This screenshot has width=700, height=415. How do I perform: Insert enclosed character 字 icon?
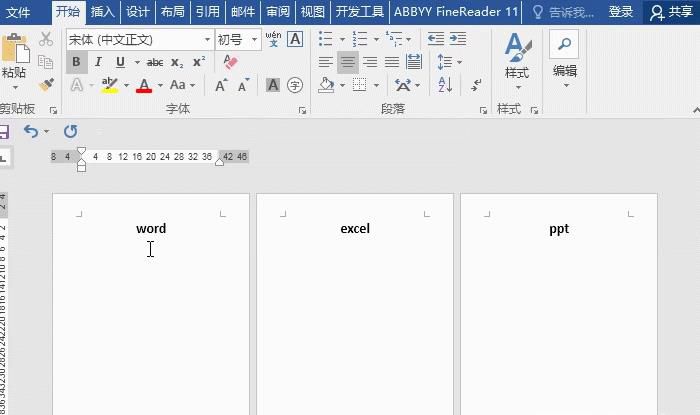coord(295,85)
